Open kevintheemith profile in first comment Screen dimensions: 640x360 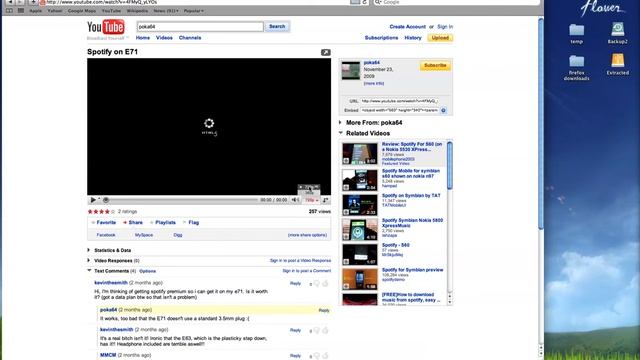(111, 282)
